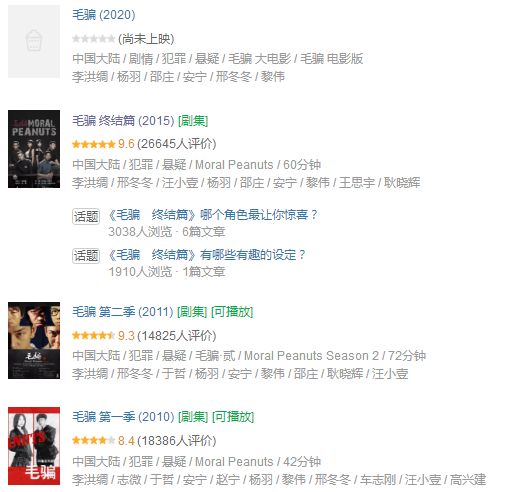The width and height of the screenshot is (524, 492).
Task: Click the 可播放 tag next to 第一季
Action: click(x=233, y=417)
